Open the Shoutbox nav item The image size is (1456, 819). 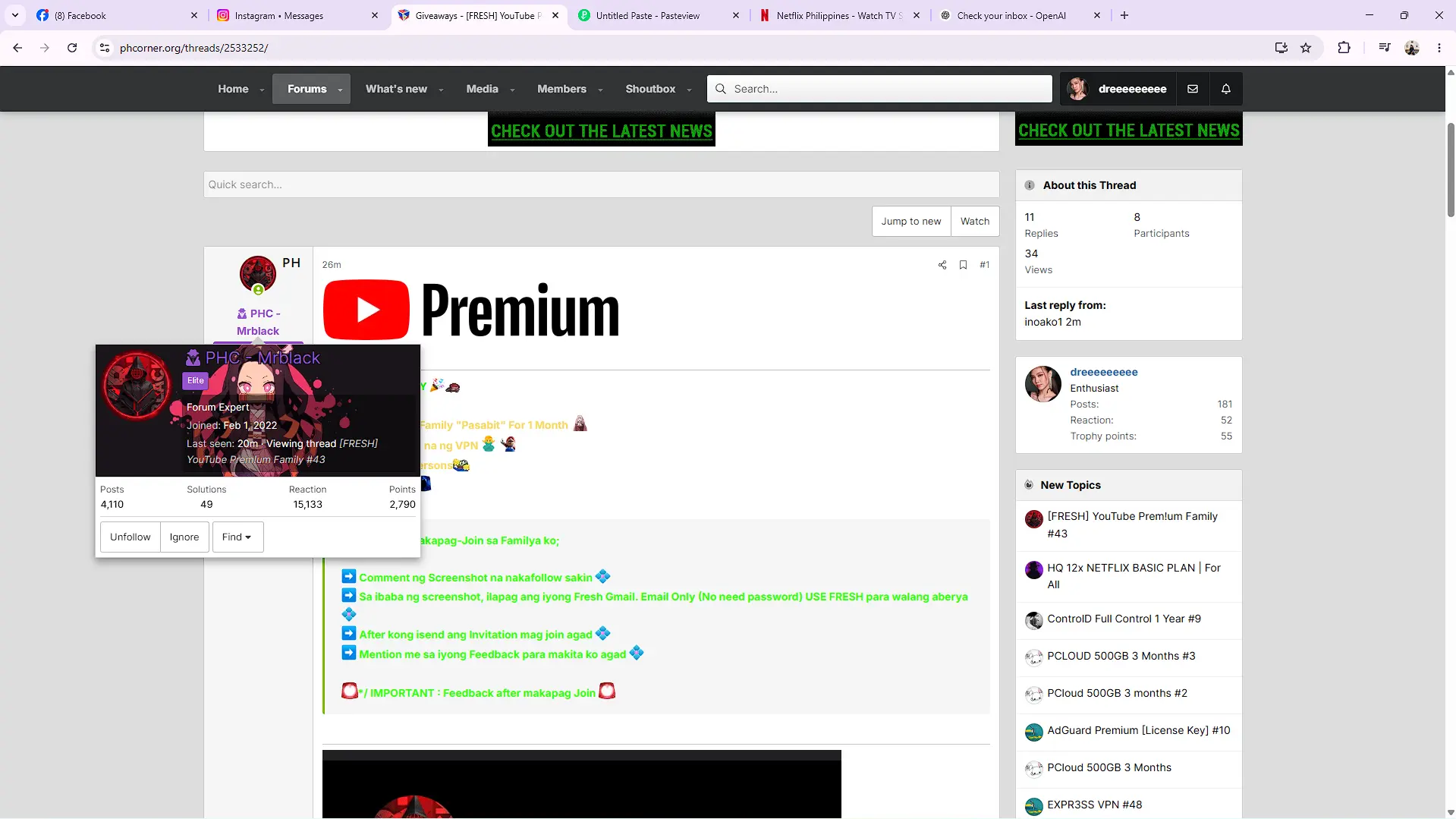[x=650, y=89]
